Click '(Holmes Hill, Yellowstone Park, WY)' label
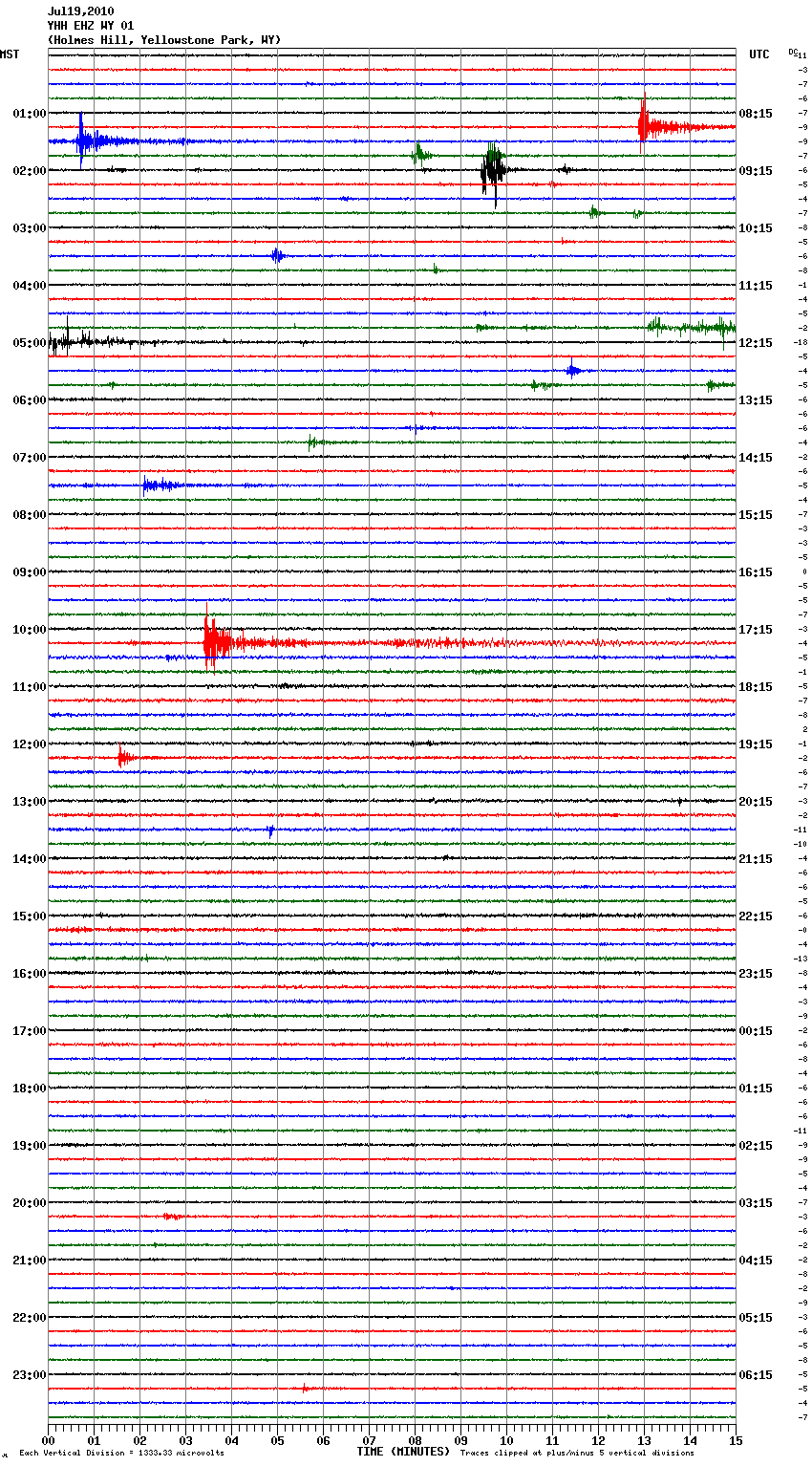 click(164, 40)
